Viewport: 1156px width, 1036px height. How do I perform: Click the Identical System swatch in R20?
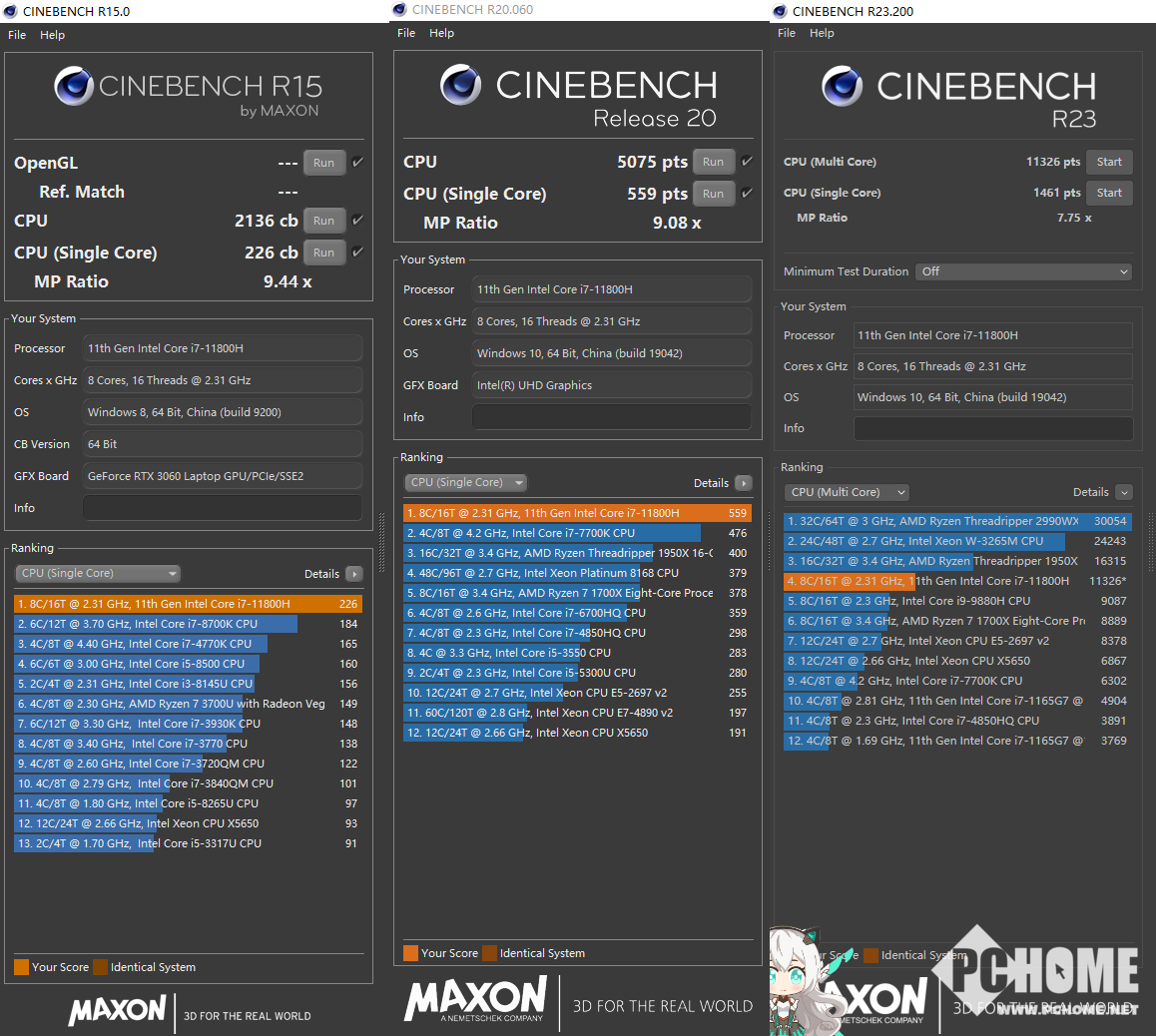pos(489,953)
